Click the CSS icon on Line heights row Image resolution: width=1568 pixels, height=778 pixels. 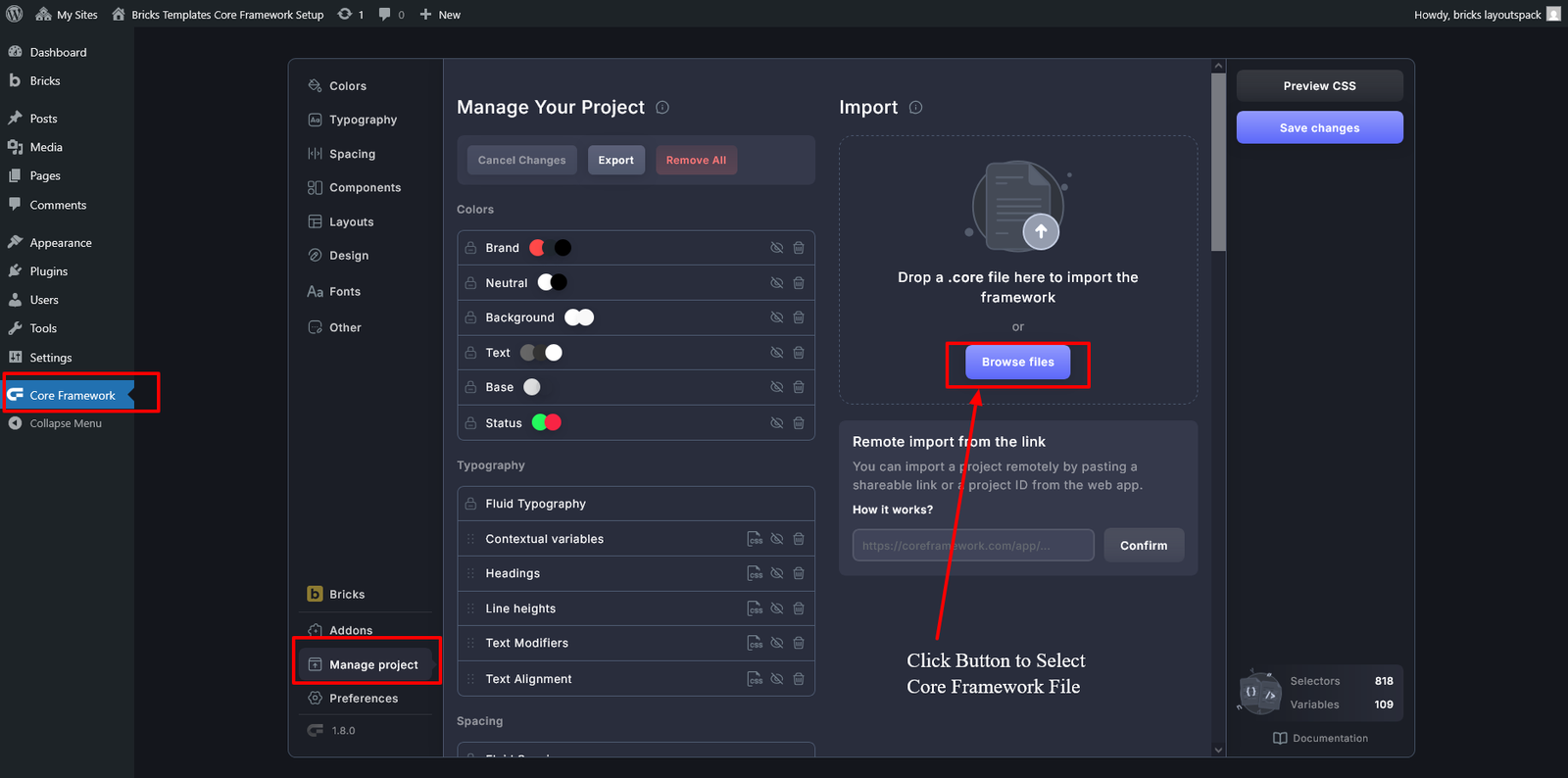click(755, 608)
